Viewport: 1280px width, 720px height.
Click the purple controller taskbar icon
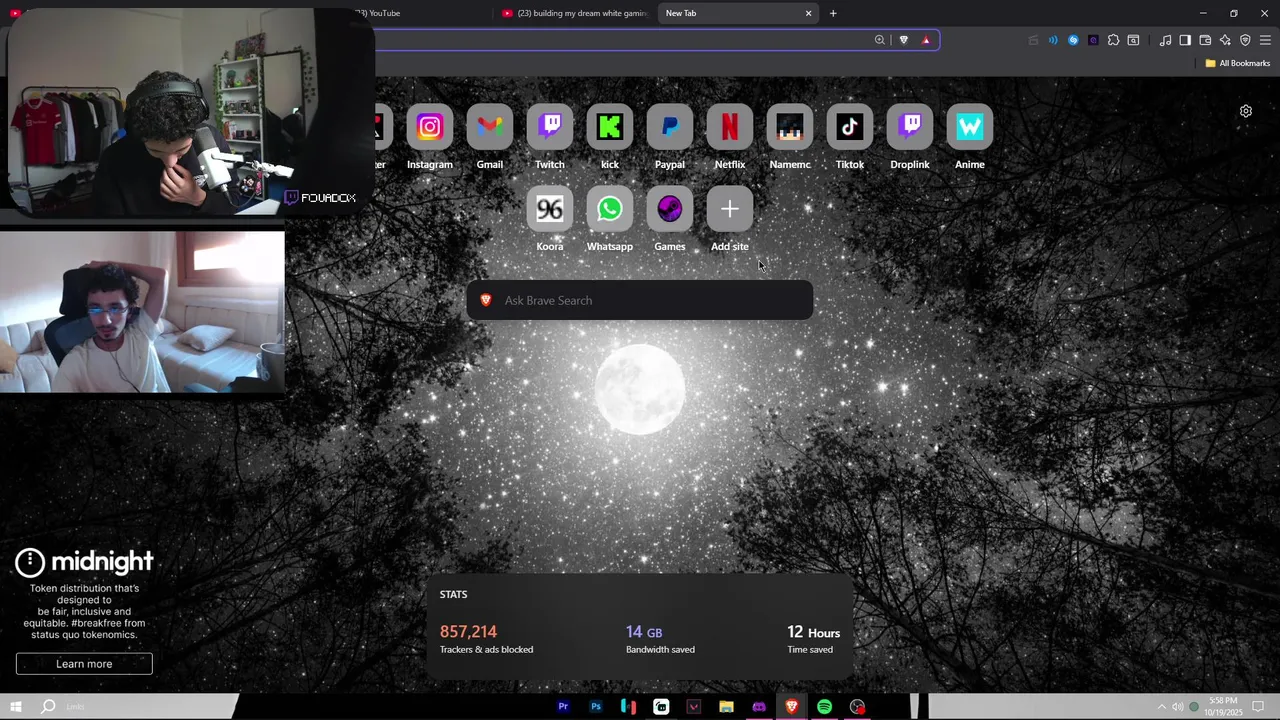pos(760,707)
